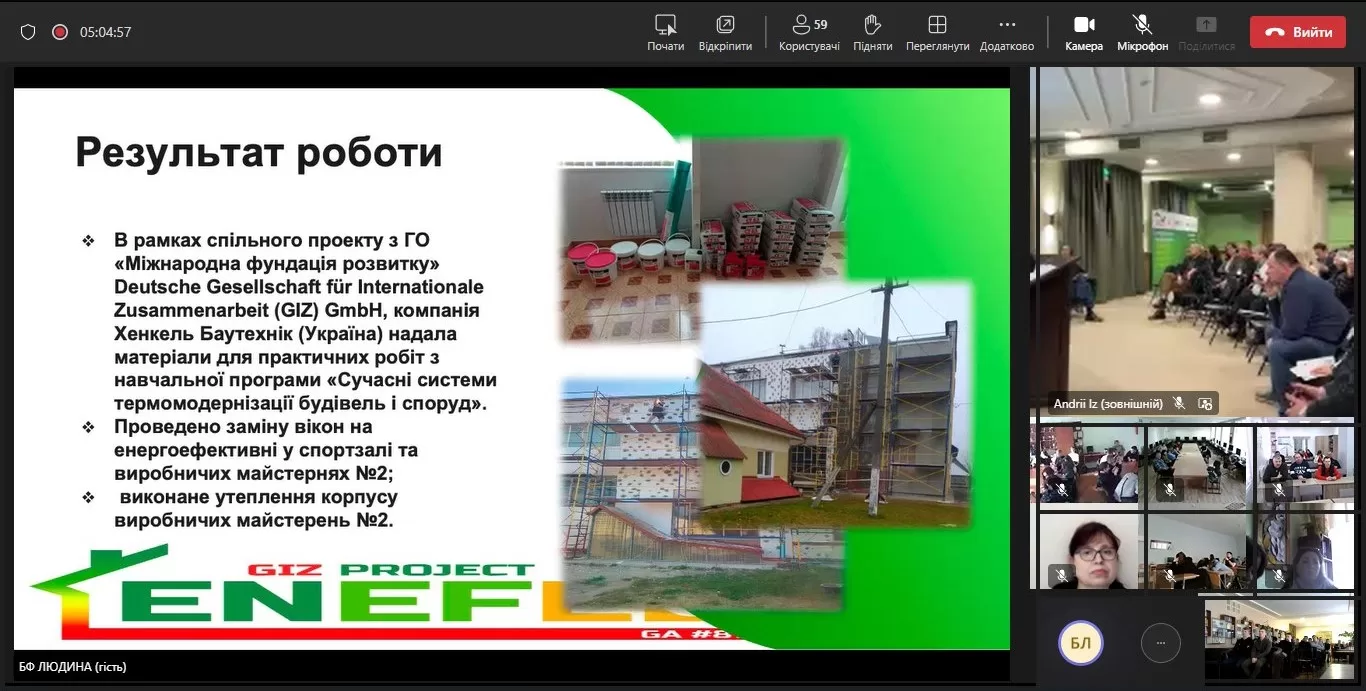The image size is (1366, 691).
Task: Expand the overflow participants ellipsis circle
Action: pyautogui.click(x=1160, y=643)
